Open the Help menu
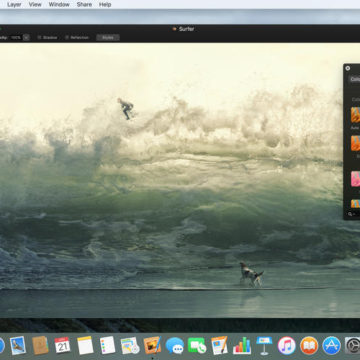The width and height of the screenshot is (360, 360). (105, 5)
